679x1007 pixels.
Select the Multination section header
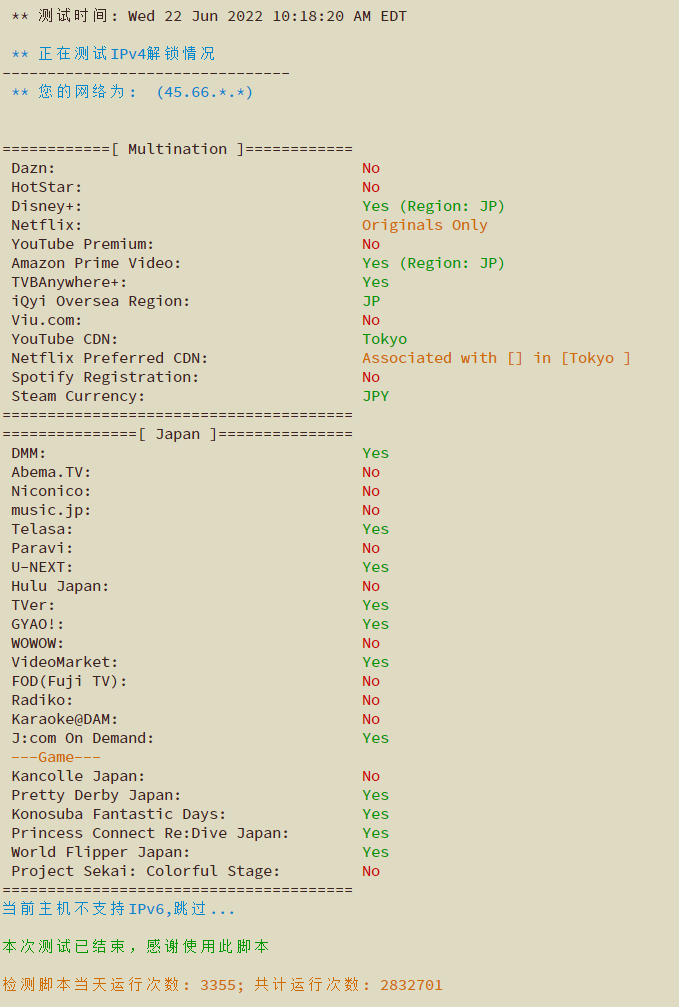point(177,149)
